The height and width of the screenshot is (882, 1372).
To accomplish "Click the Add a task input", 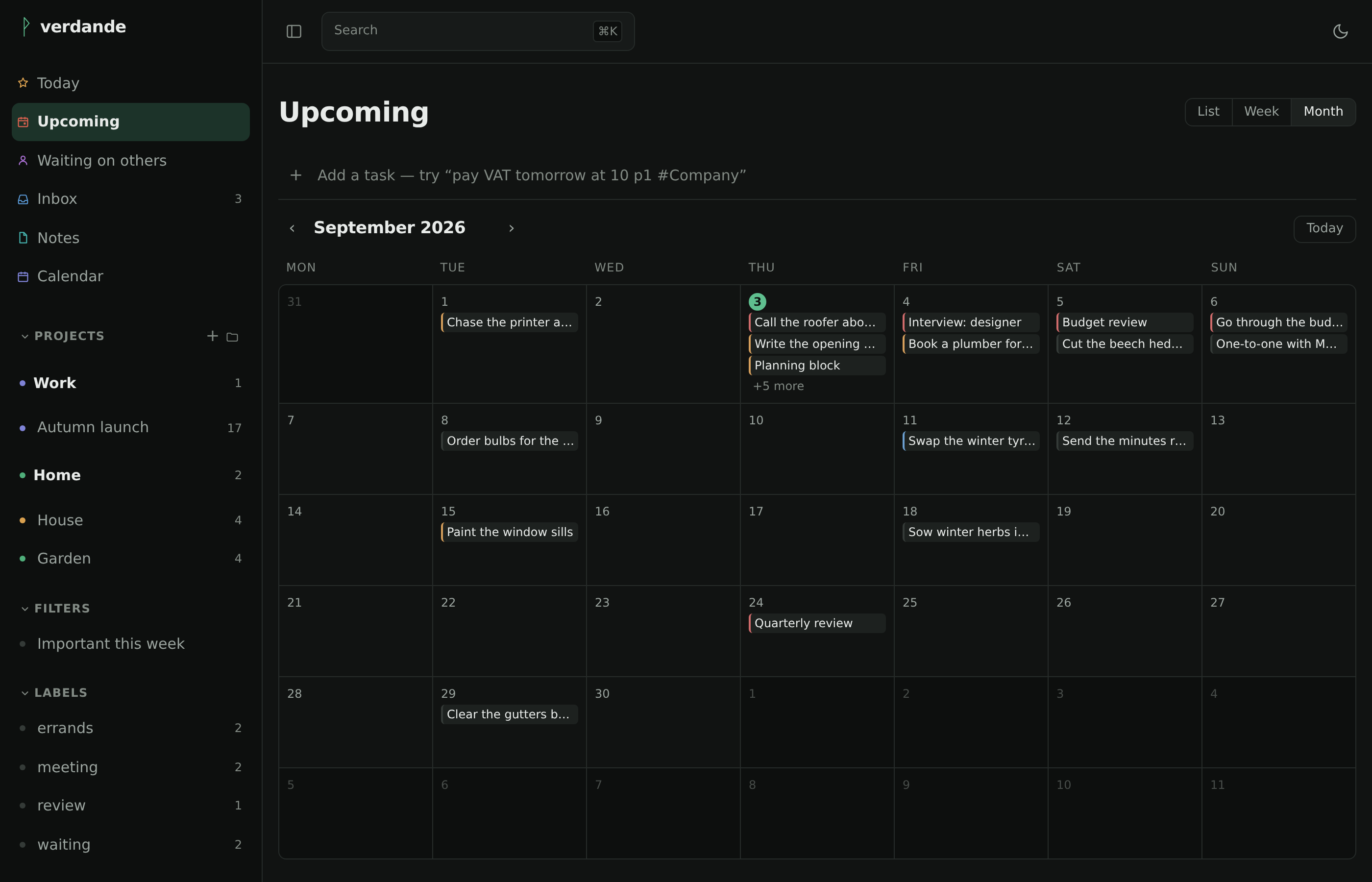I will [816, 175].
